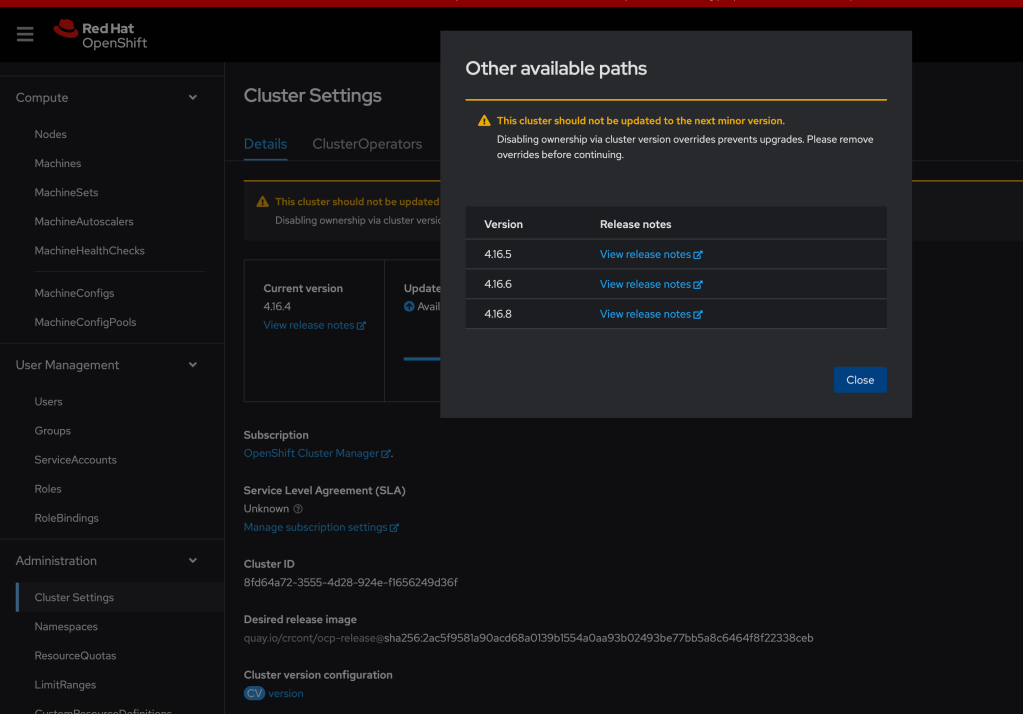Viewport: 1023px width, 714px height.
Task: Open RoleBindings in the sidebar
Action: pos(66,518)
